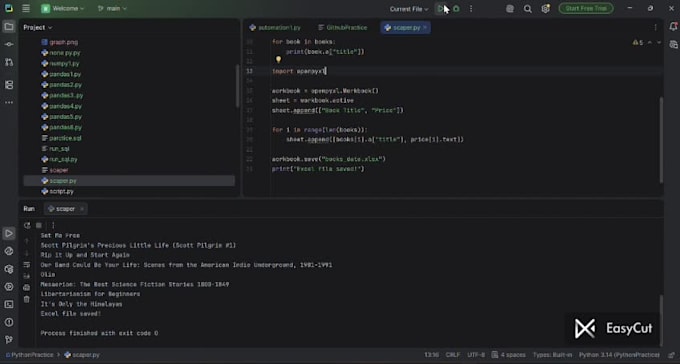Click scaper.py in the navigation breadcrumb
Image resolution: width=680 pixels, height=364 pixels.
coord(82,355)
